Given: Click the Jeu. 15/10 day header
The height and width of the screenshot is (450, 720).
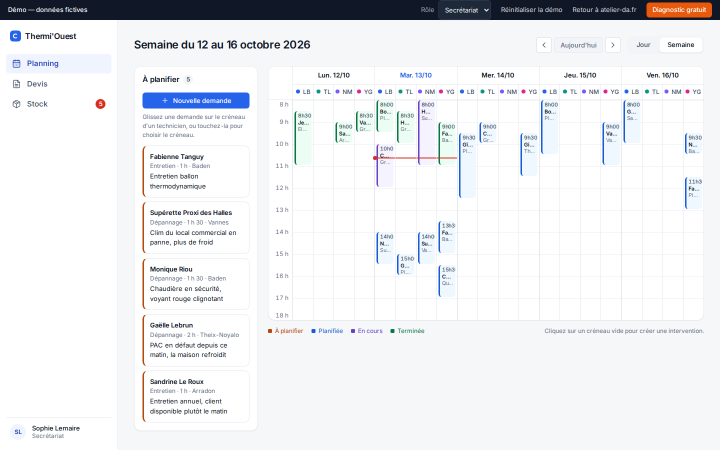Looking at the screenshot, I should click(580, 75).
